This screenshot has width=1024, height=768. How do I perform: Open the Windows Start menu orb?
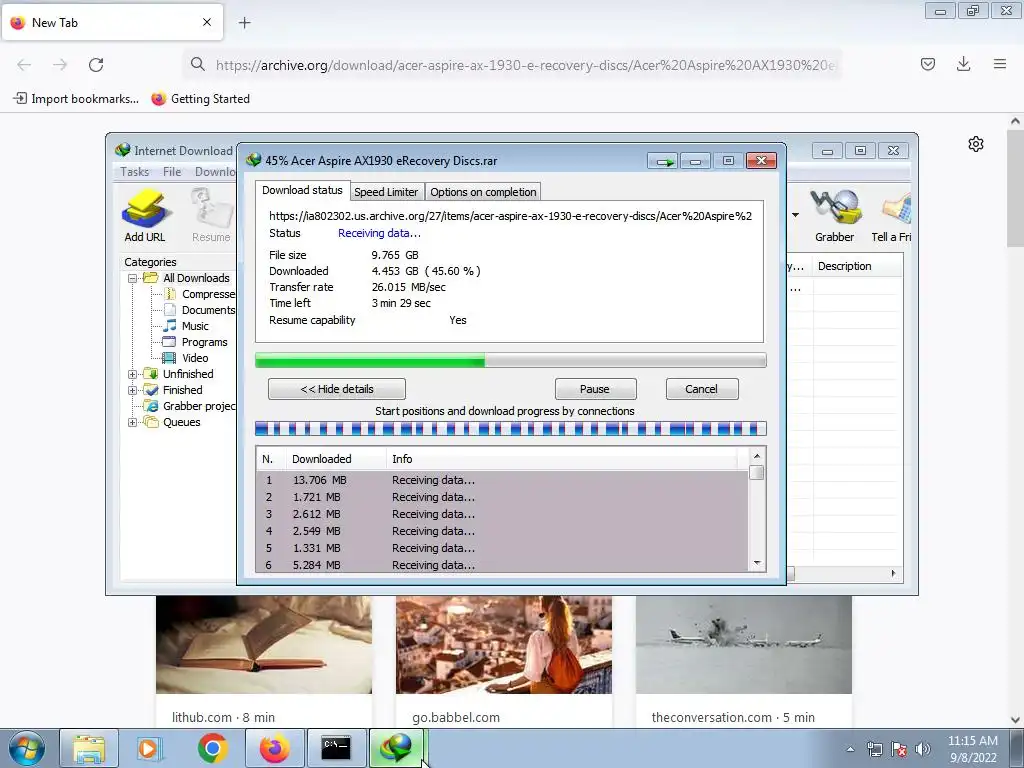[27, 748]
